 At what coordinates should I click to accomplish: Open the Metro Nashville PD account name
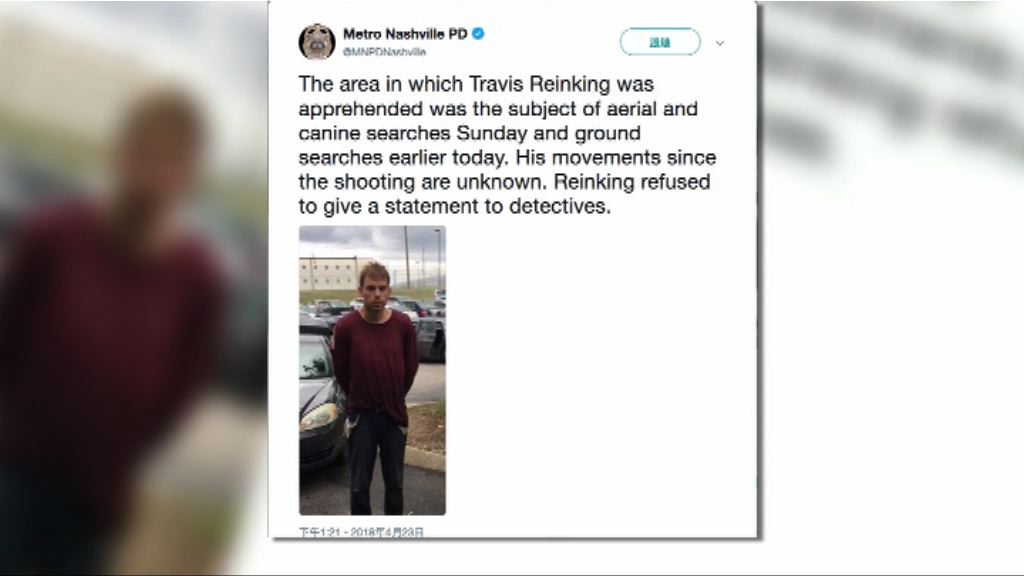(405, 34)
